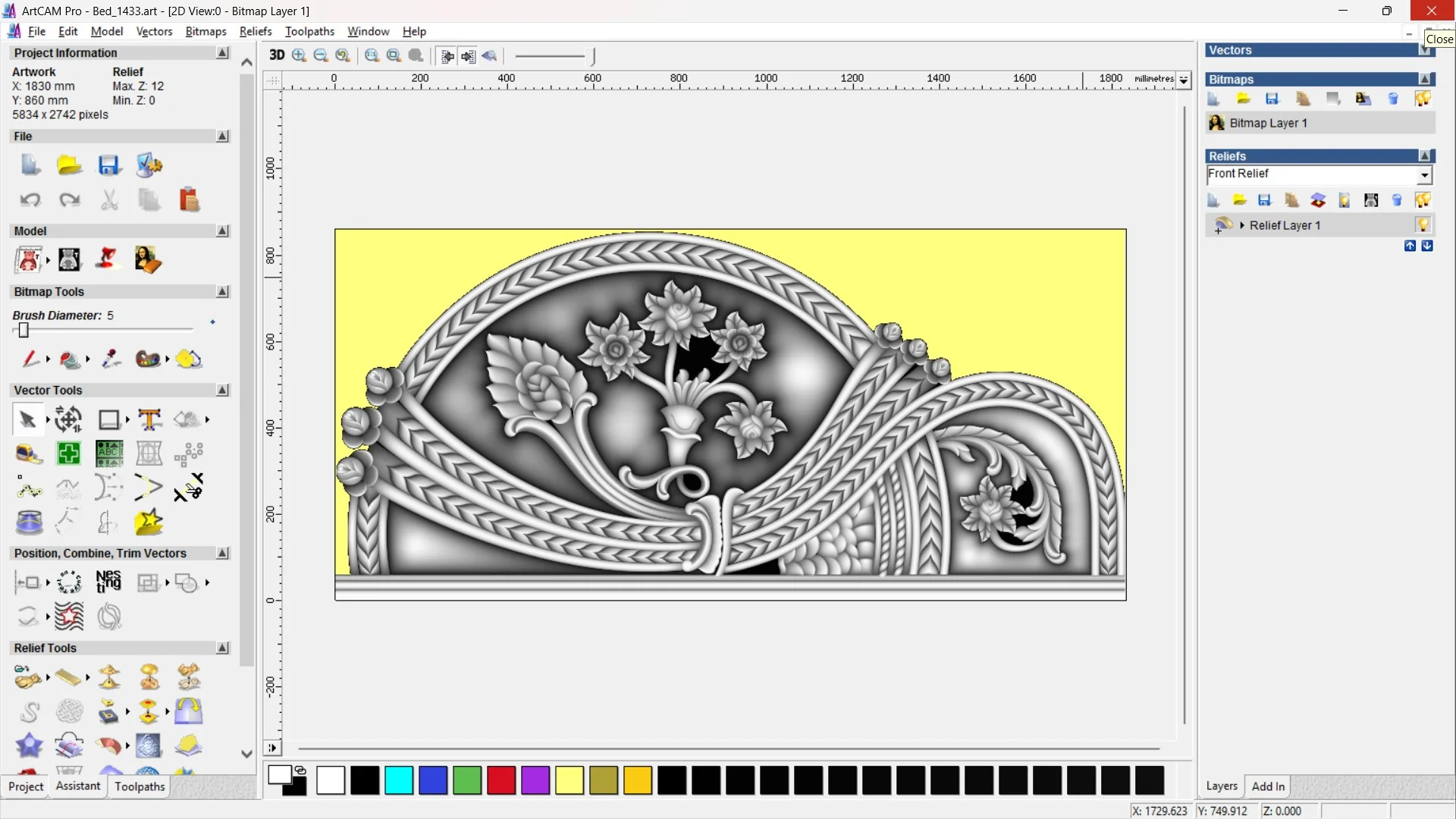Image resolution: width=1456 pixels, height=819 pixels.
Task: Toggle visibility bulb on Relief Layer 1
Action: [x=1423, y=225]
